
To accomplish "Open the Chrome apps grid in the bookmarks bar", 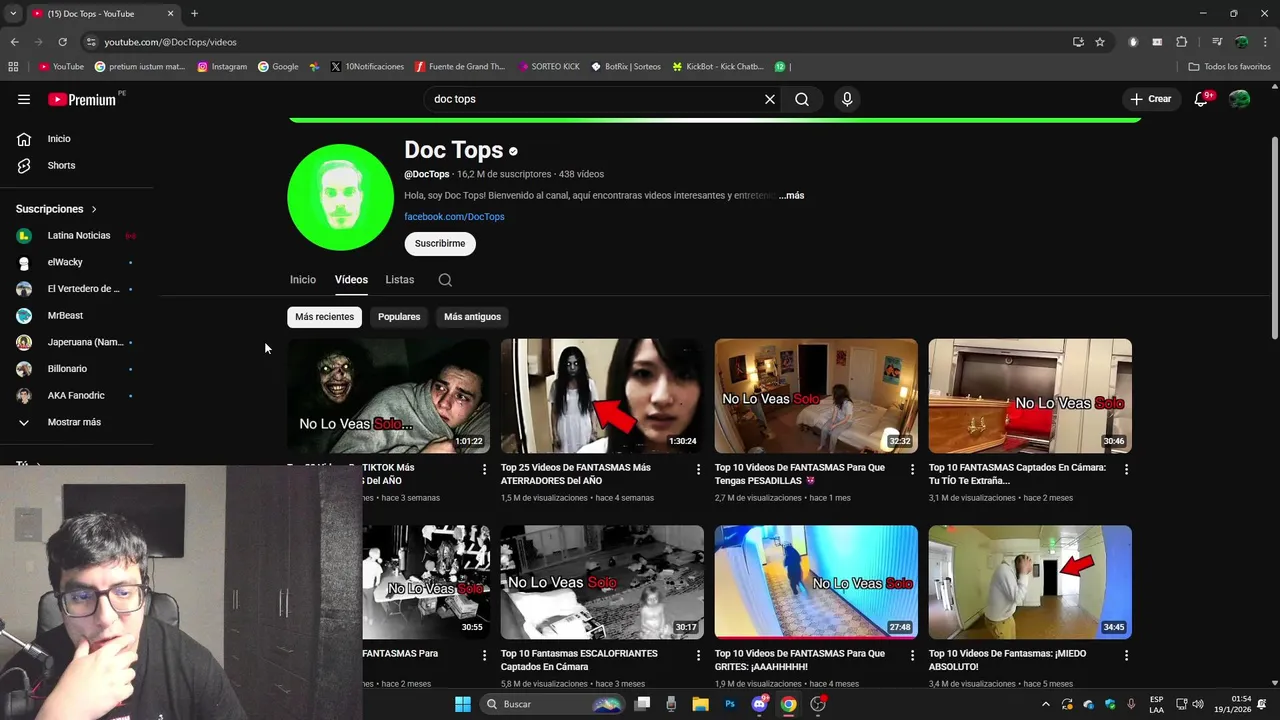I will [x=13, y=67].
